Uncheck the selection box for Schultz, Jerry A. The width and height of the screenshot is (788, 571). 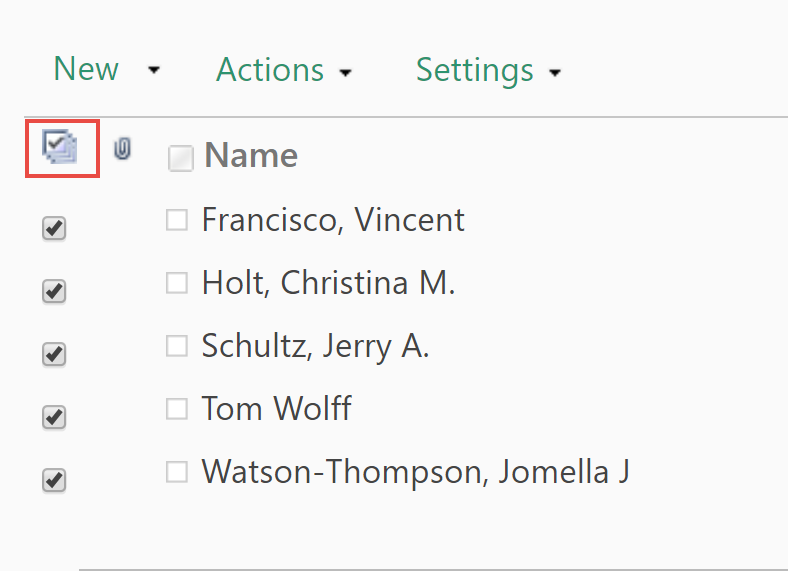[x=54, y=354]
